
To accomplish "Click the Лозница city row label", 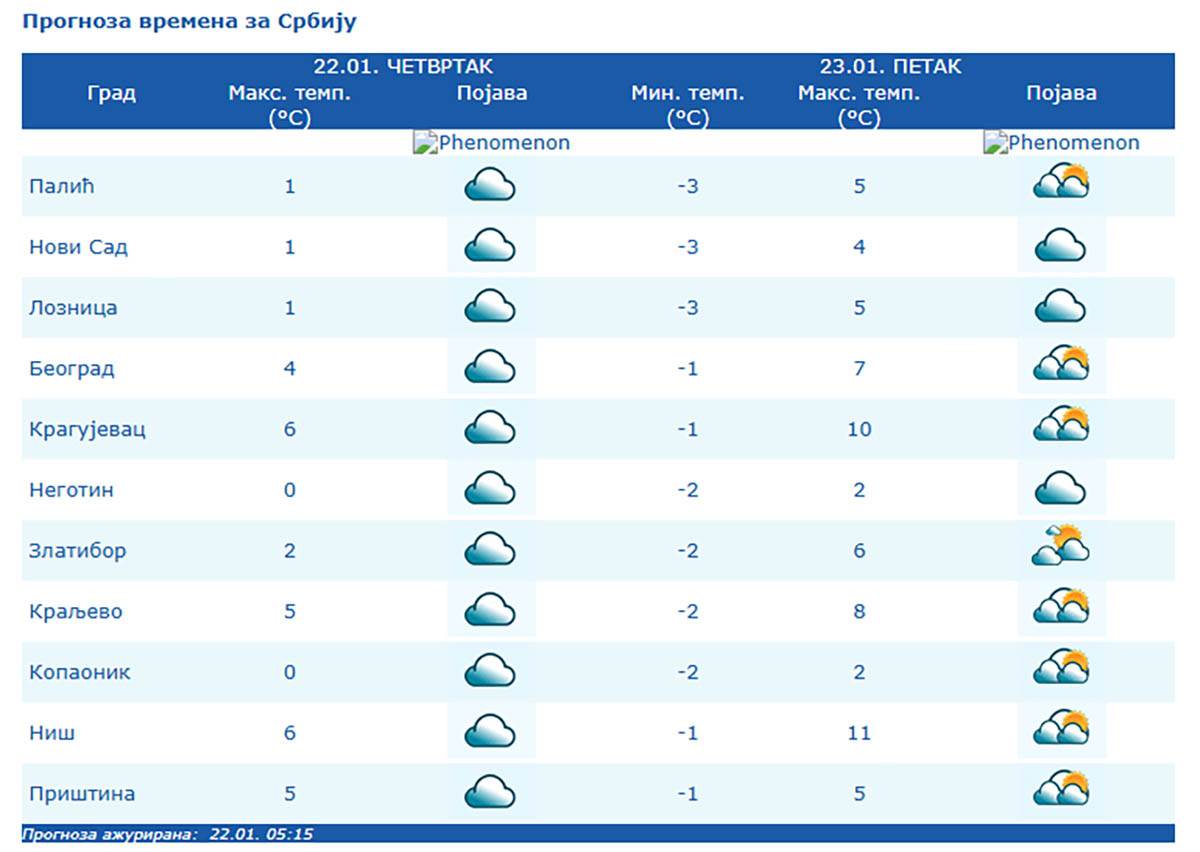I will tap(73, 308).
